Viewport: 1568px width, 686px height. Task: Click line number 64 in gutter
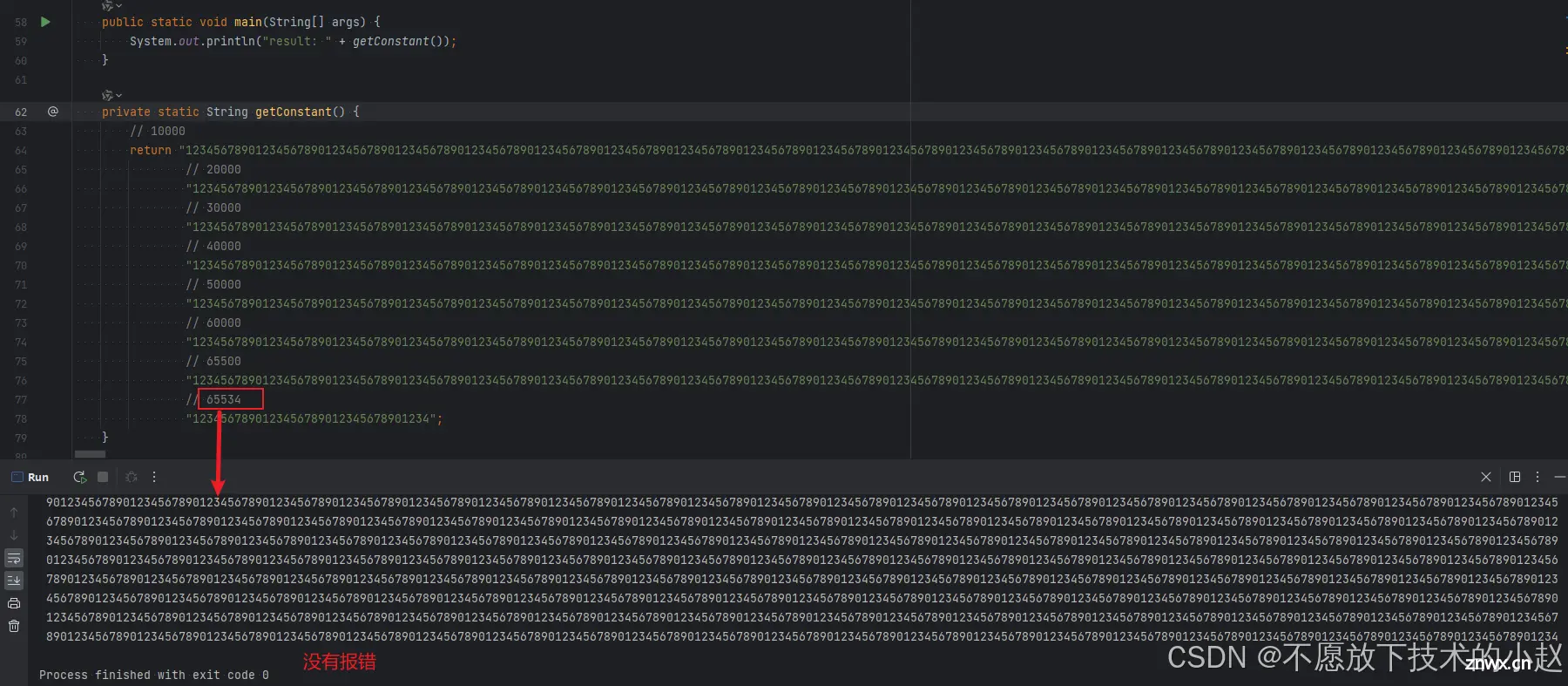pyautogui.click(x=21, y=151)
